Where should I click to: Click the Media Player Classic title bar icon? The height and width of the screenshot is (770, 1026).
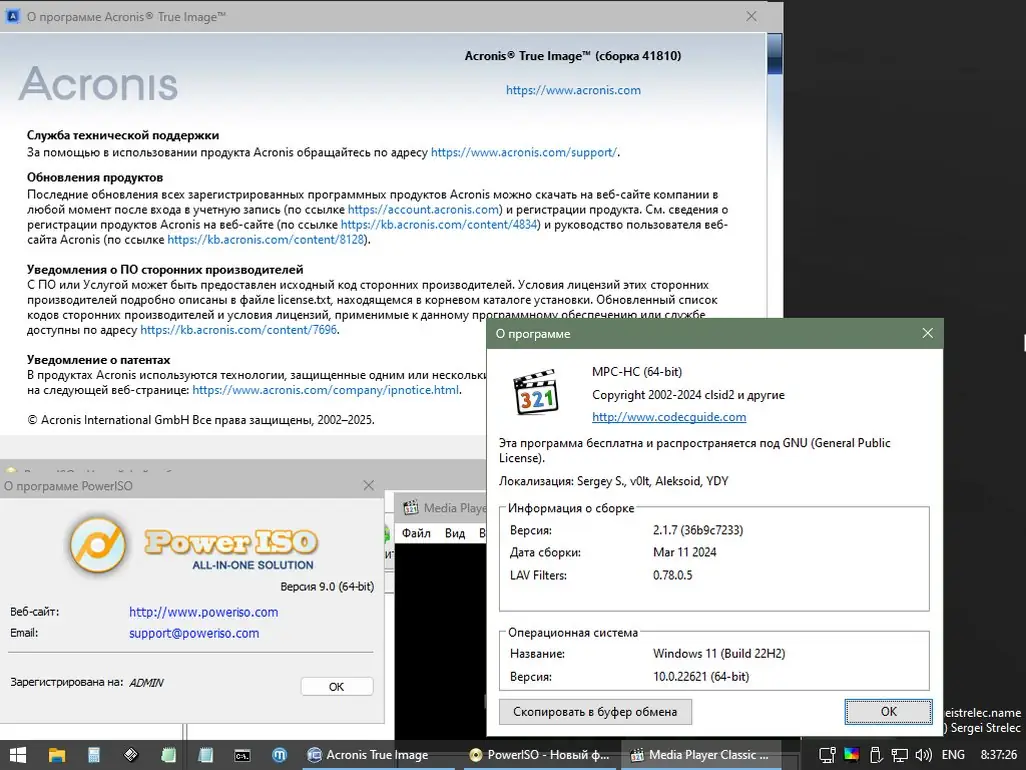coord(410,508)
